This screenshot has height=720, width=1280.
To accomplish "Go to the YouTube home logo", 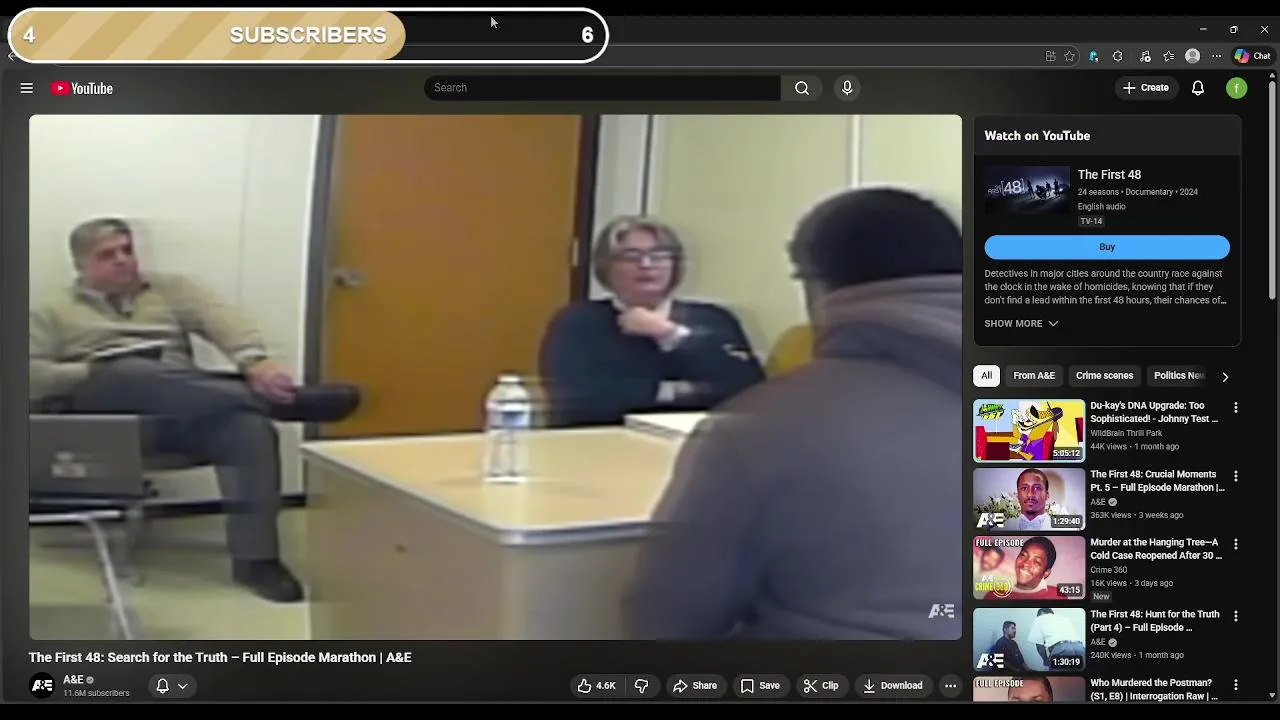I will pyautogui.click(x=82, y=88).
